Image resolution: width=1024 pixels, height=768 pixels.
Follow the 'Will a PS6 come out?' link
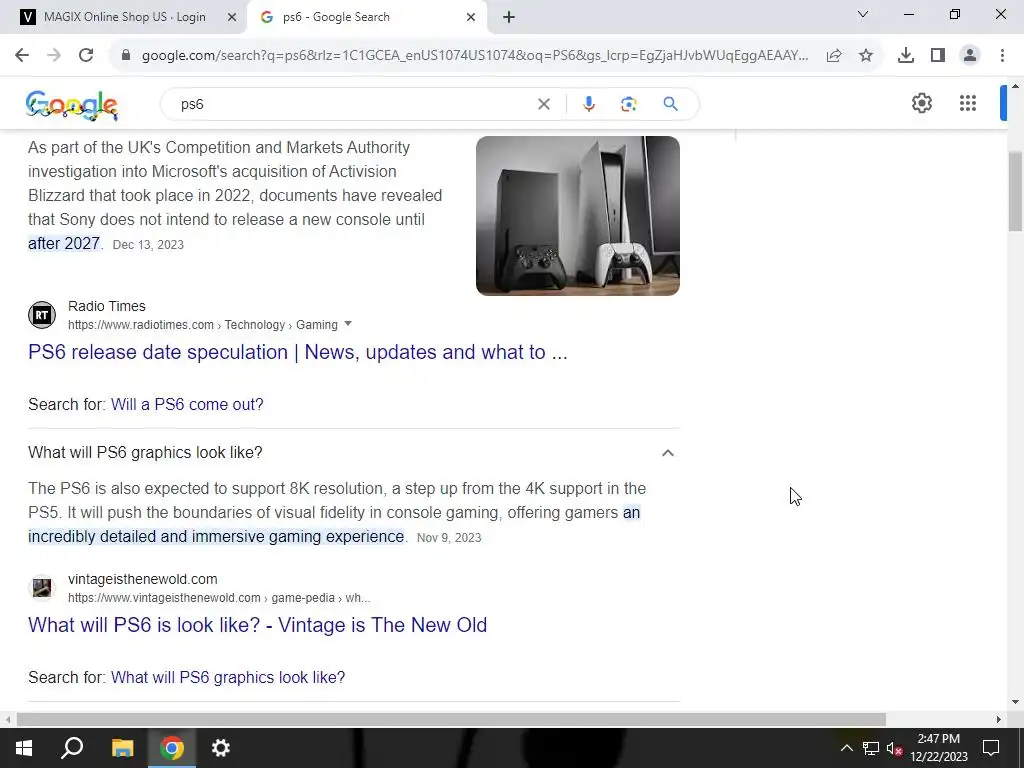187,404
